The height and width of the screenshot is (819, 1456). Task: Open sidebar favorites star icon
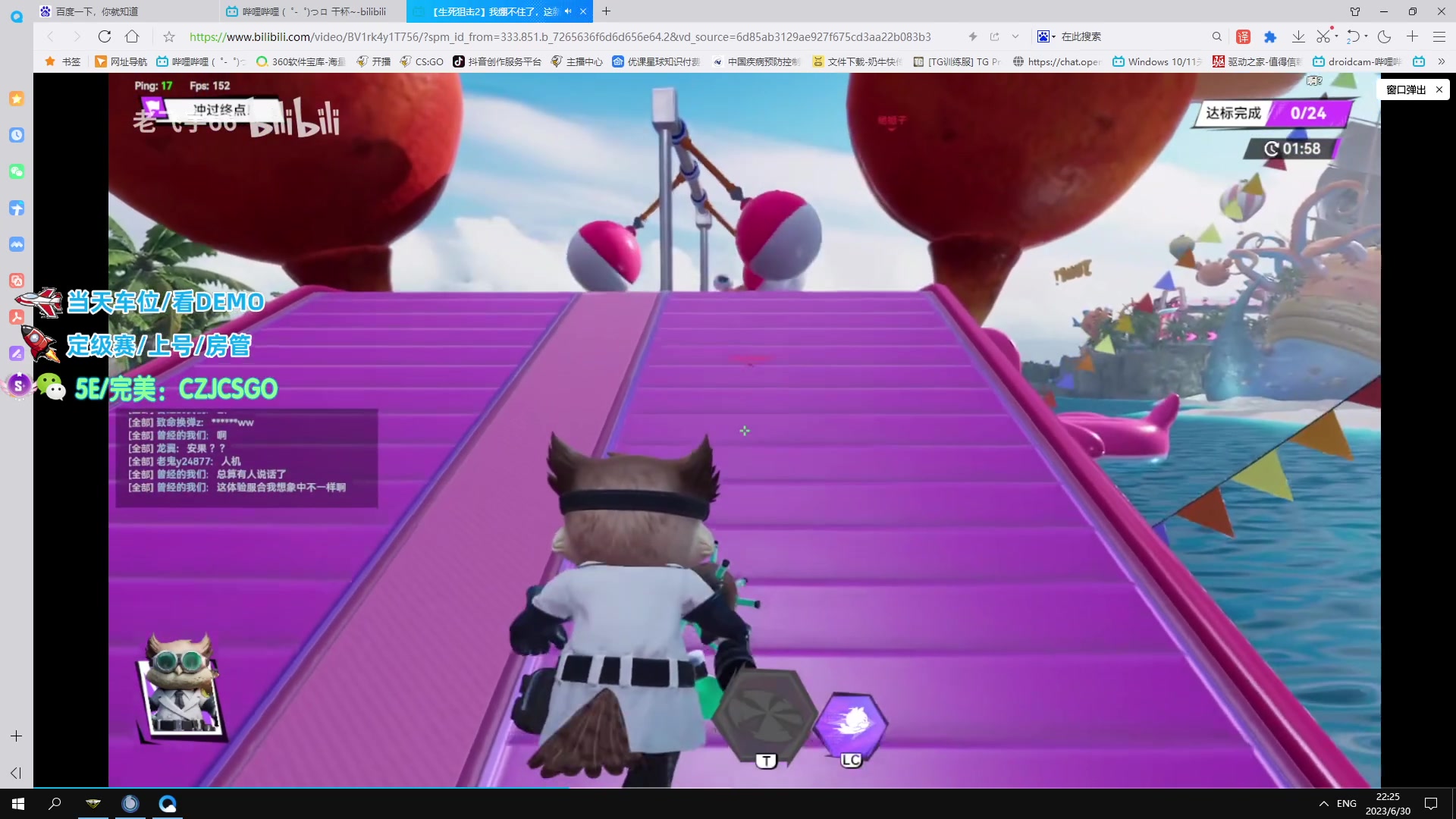click(17, 99)
